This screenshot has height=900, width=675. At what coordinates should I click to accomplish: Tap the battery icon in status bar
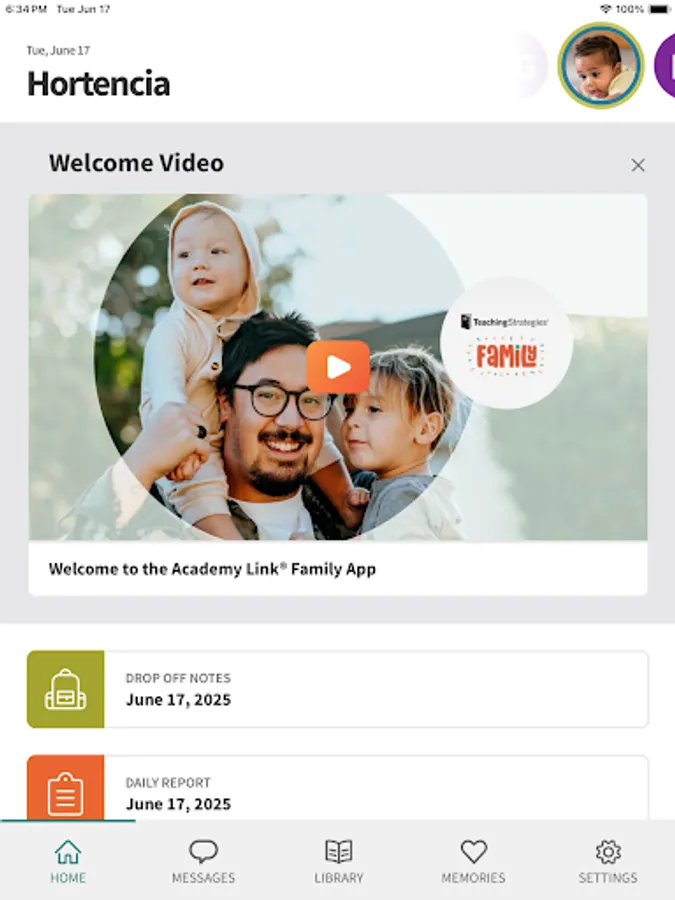coord(659,9)
